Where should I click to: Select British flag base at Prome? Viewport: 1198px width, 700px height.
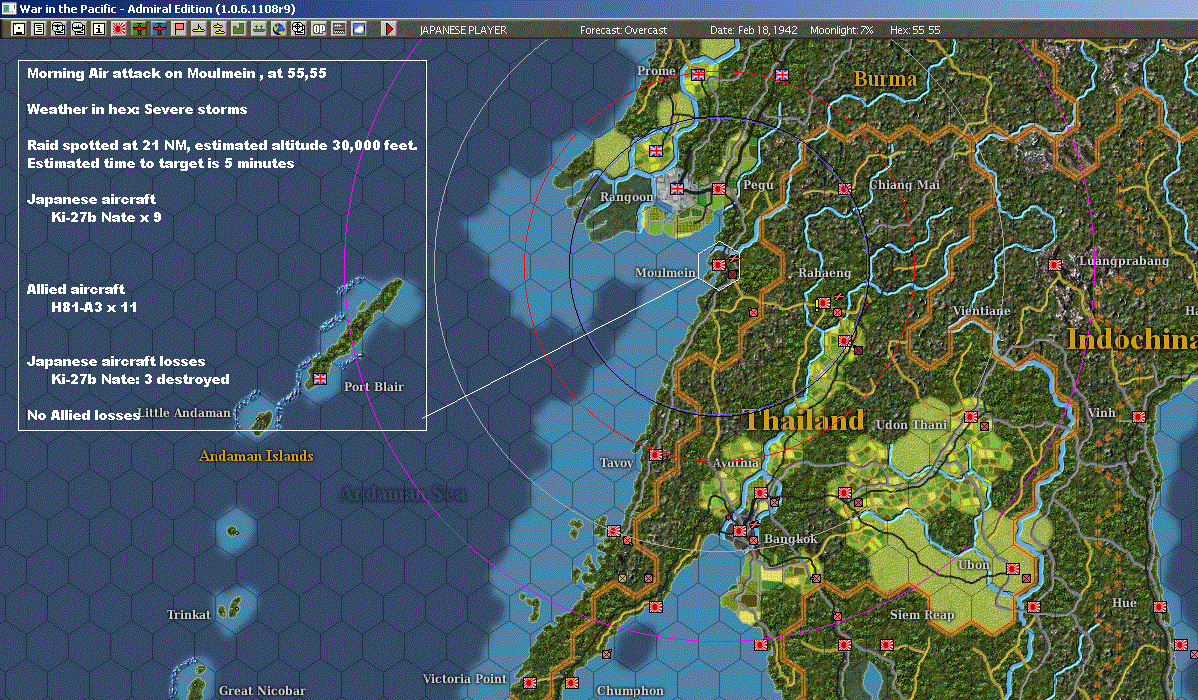(698, 74)
